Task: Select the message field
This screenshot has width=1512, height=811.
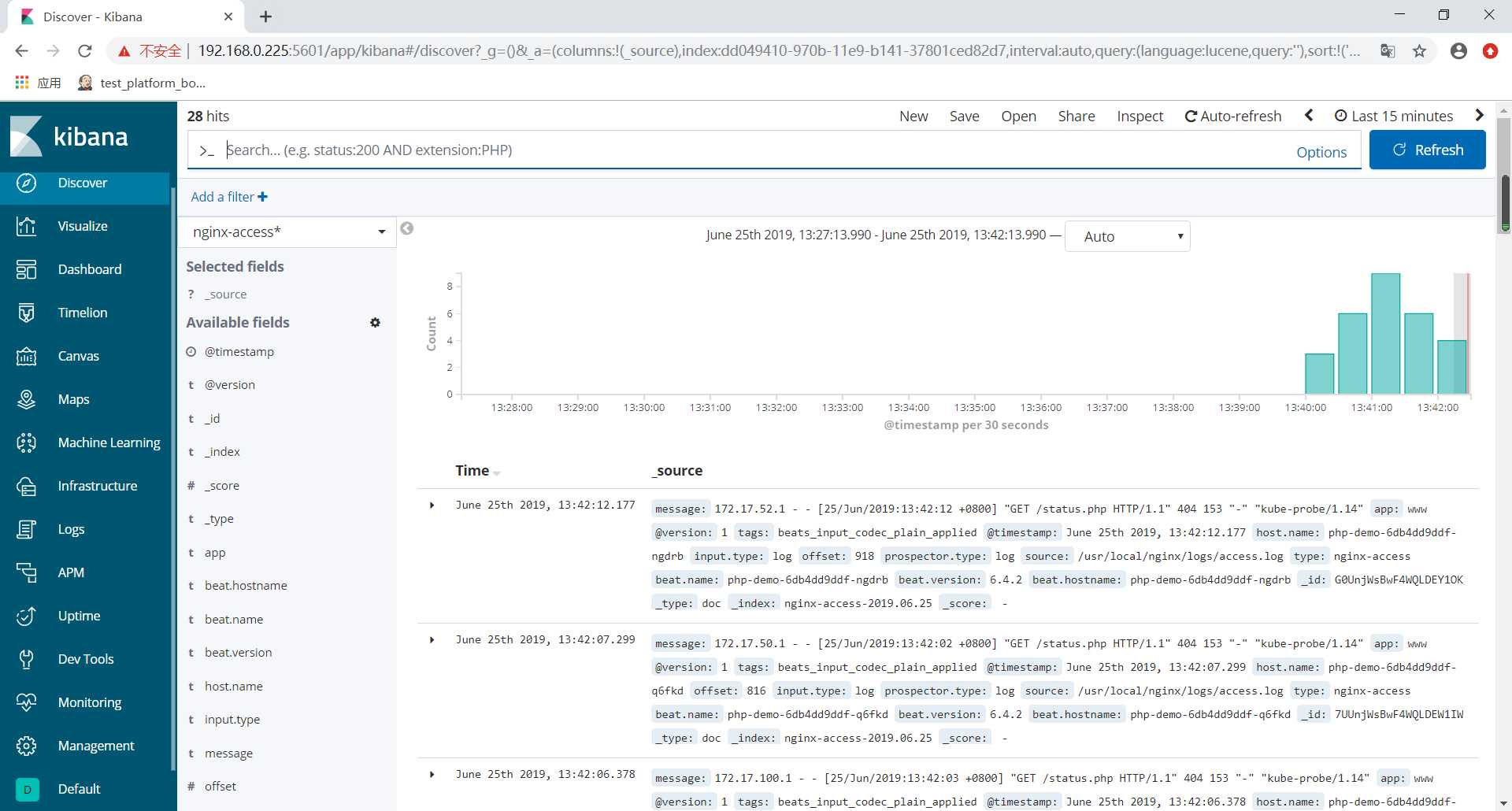Action: 228,753
